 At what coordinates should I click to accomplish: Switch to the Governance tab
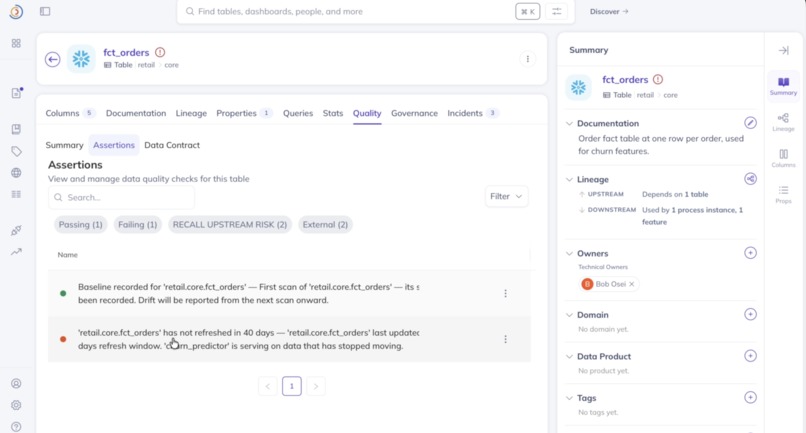click(414, 113)
